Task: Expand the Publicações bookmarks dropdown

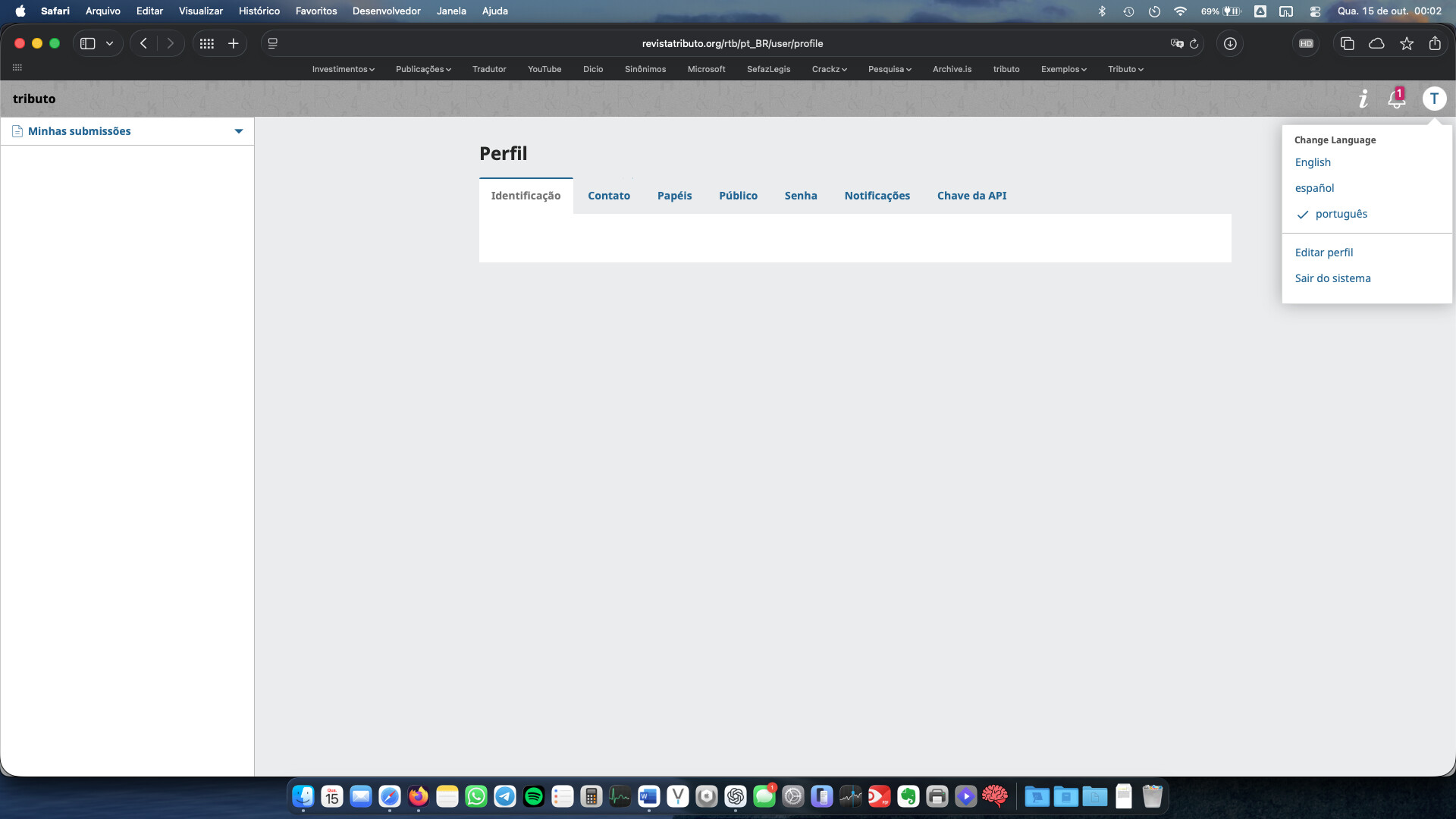Action: [423, 69]
